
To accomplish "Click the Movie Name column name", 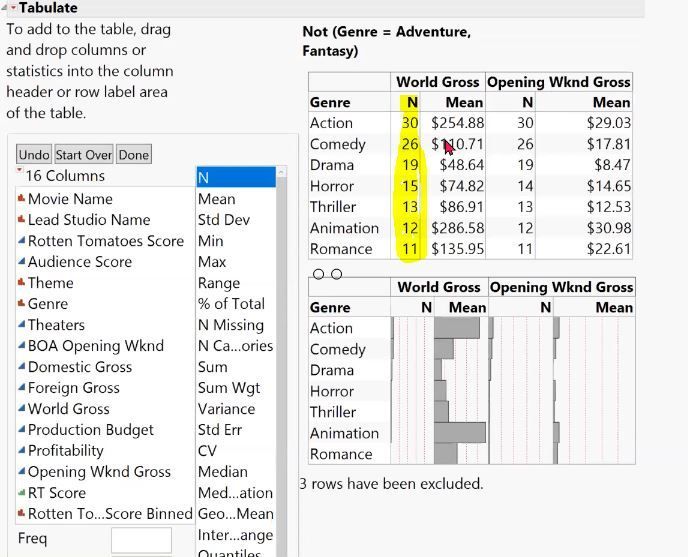I will tap(70, 199).
